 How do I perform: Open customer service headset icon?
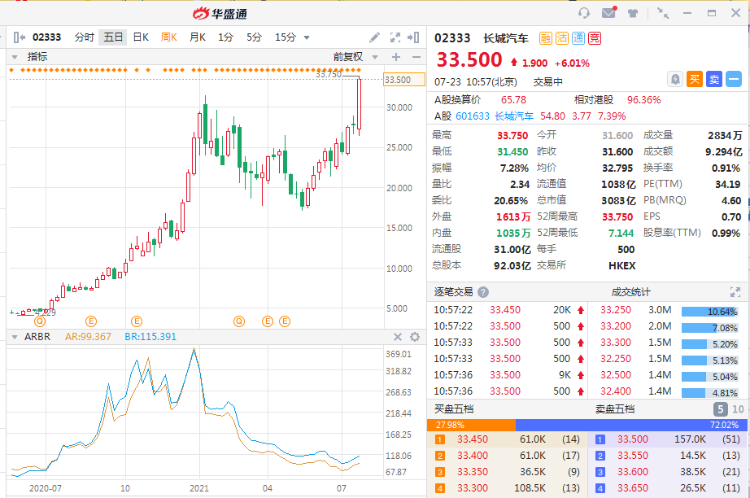(584, 13)
